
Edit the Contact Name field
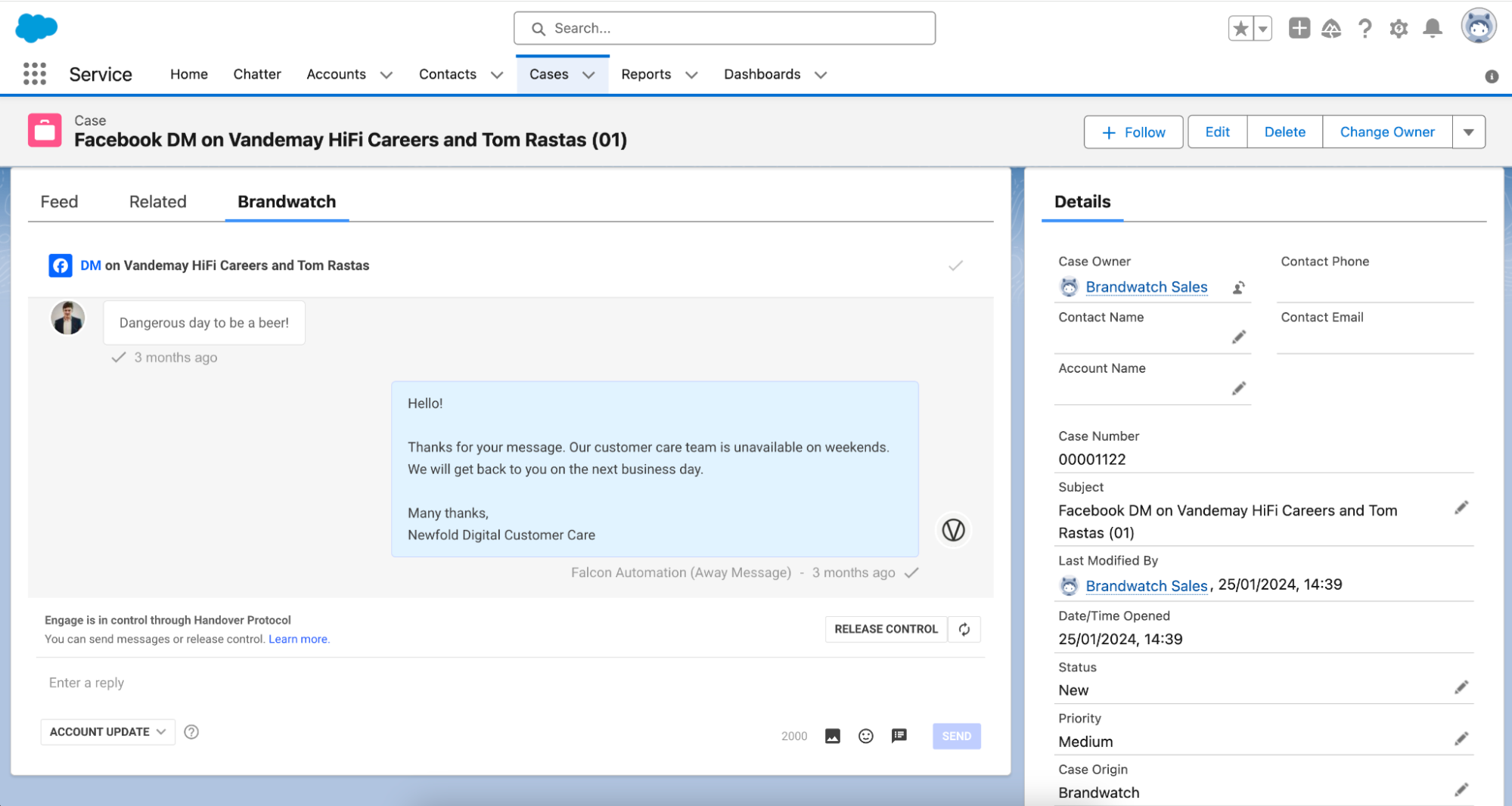(x=1239, y=337)
